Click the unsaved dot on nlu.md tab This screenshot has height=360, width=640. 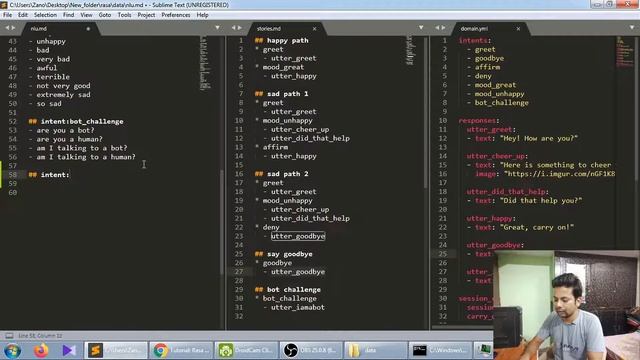coord(88,29)
